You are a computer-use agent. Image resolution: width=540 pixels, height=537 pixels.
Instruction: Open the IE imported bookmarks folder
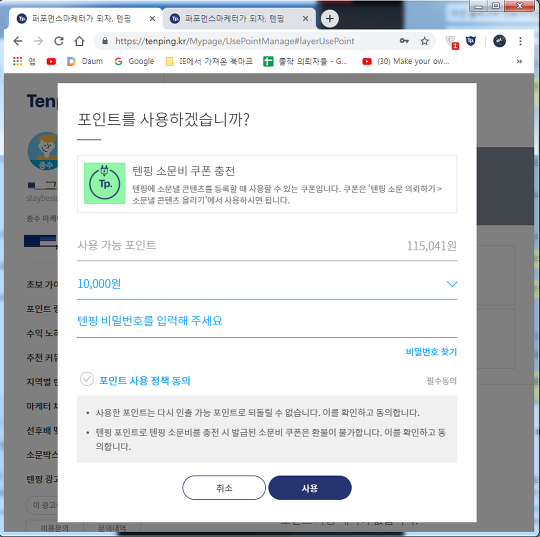tap(209, 61)
